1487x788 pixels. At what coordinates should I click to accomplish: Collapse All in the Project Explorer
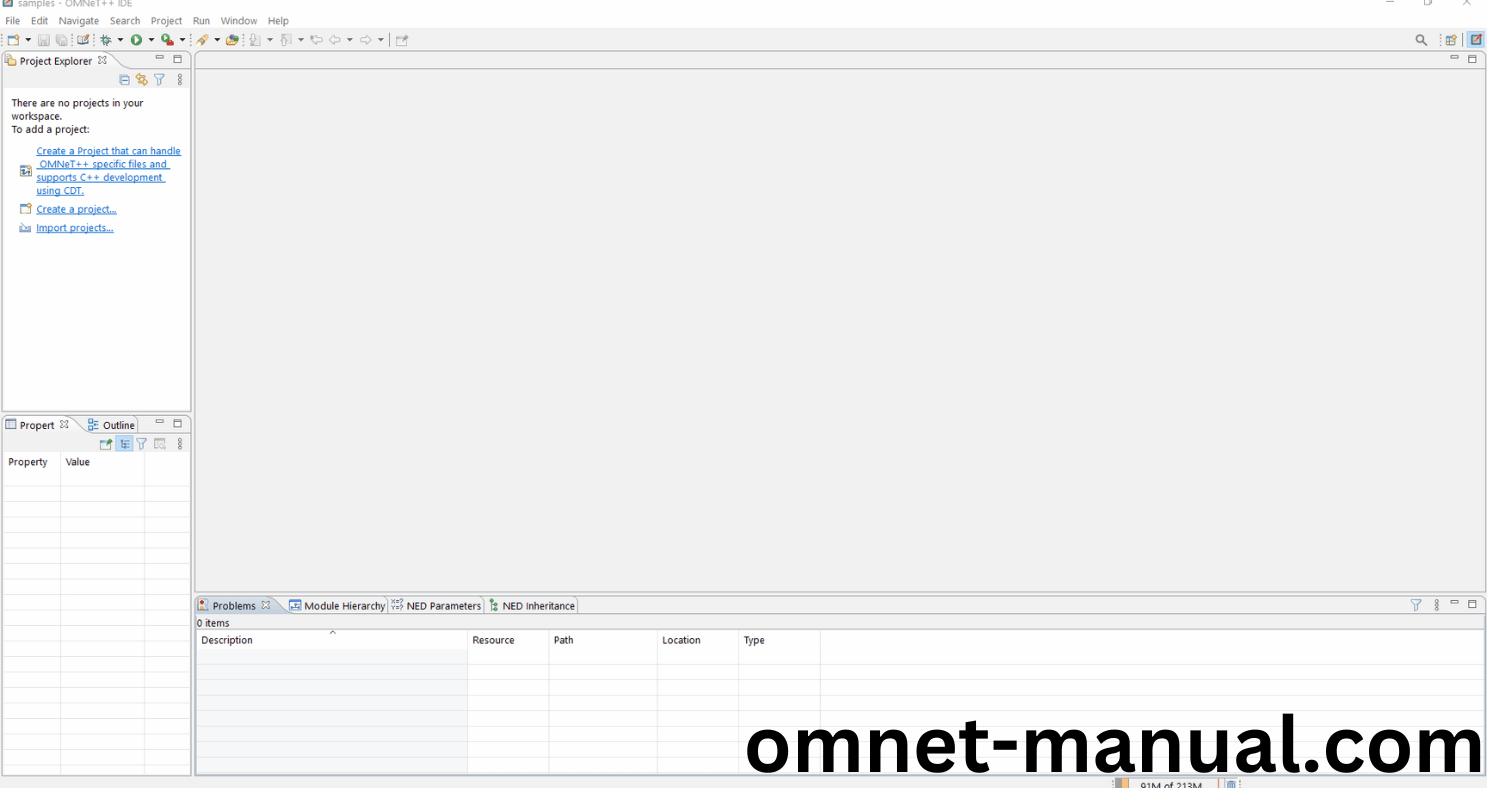(124, 79)
